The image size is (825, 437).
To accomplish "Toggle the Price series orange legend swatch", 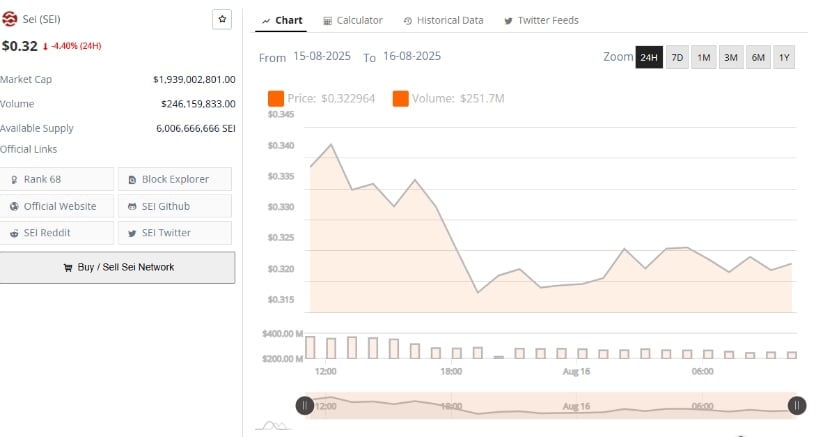I will pyautogui.click(x=276, y=98).
